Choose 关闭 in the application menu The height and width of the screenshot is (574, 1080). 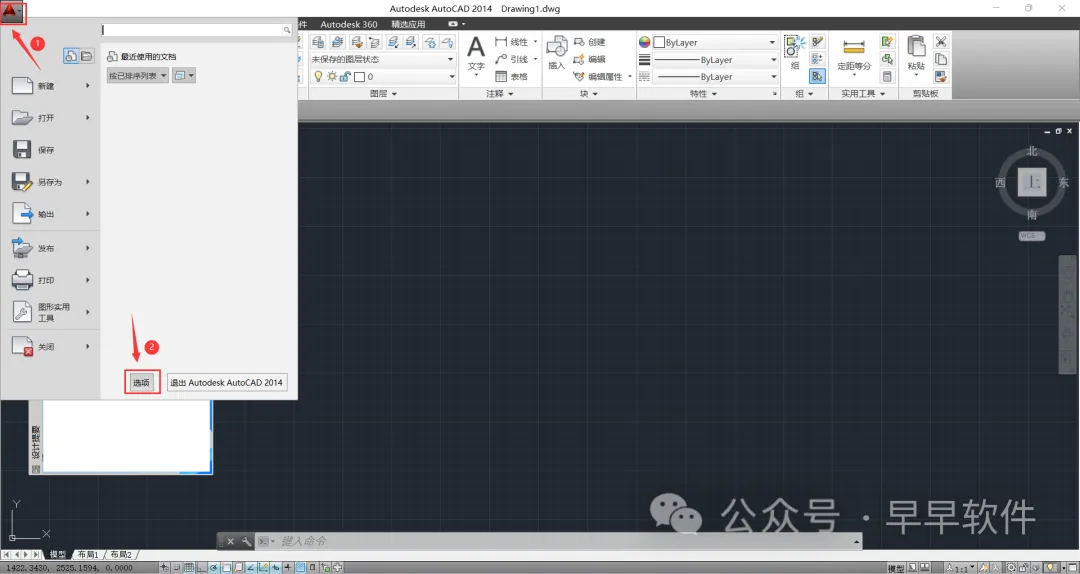tap(50, 347)
